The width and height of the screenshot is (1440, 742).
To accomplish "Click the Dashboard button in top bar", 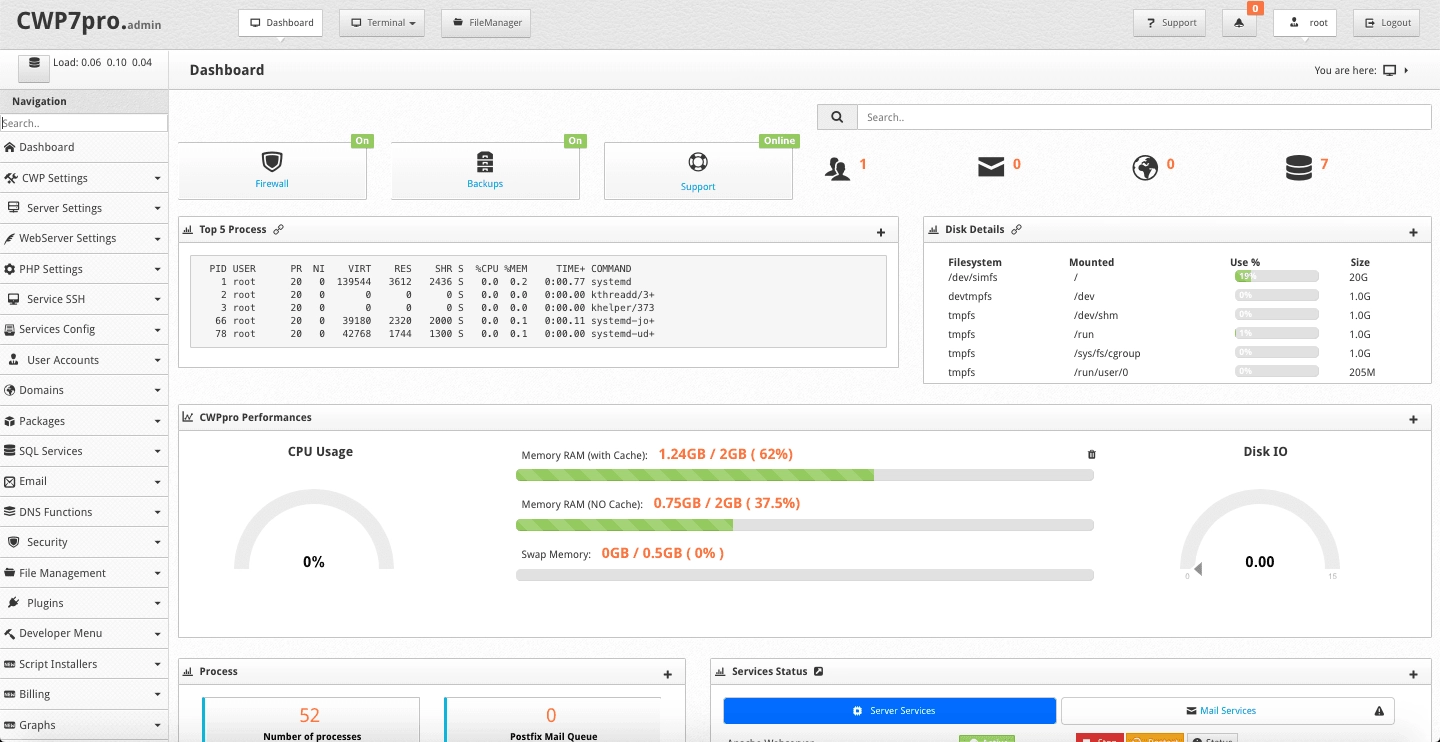I will point(280,23).
